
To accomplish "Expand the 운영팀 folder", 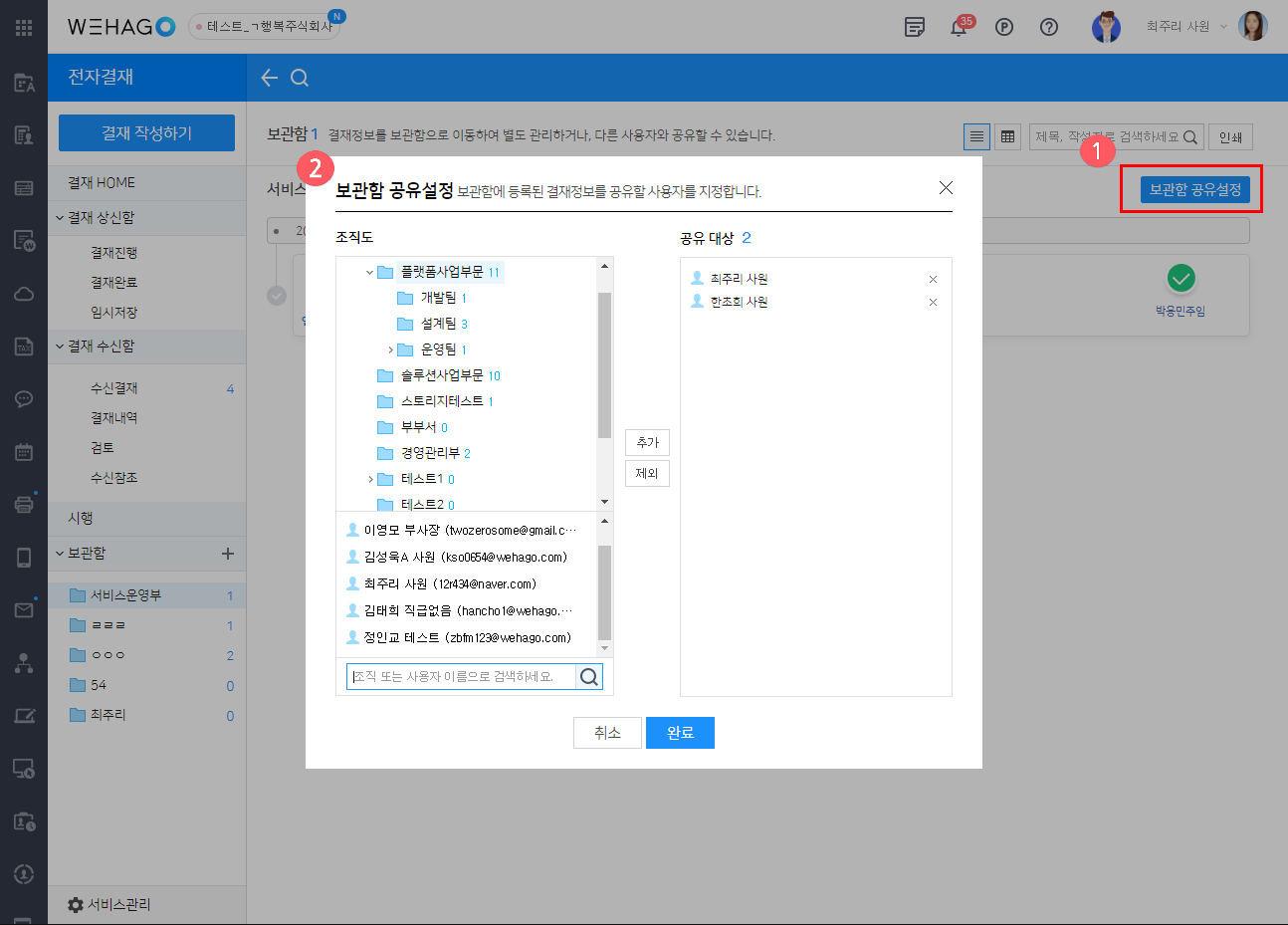I will (x=390, y=349).
